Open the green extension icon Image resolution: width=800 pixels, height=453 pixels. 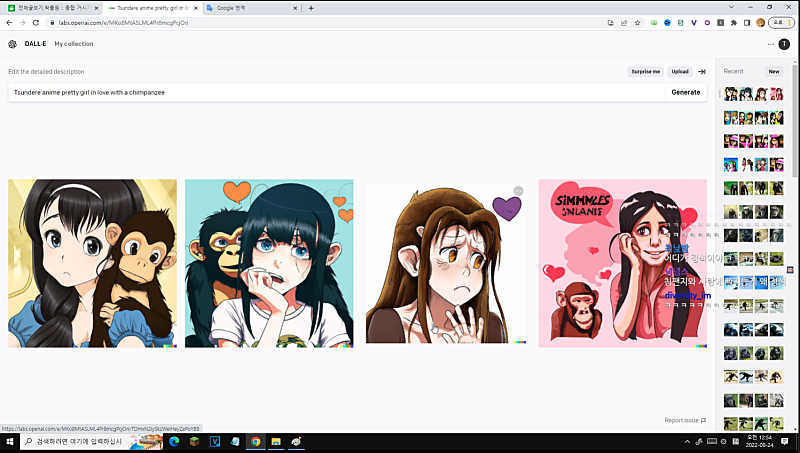click(x=654, y=22)
